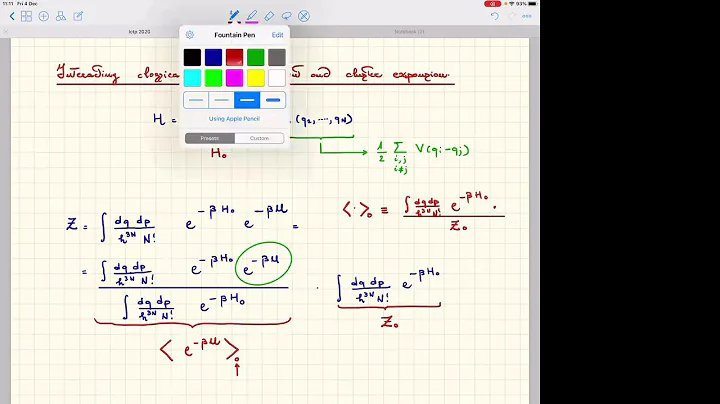
Task: Switch to the Presets segment
Action: coord(210,138)
